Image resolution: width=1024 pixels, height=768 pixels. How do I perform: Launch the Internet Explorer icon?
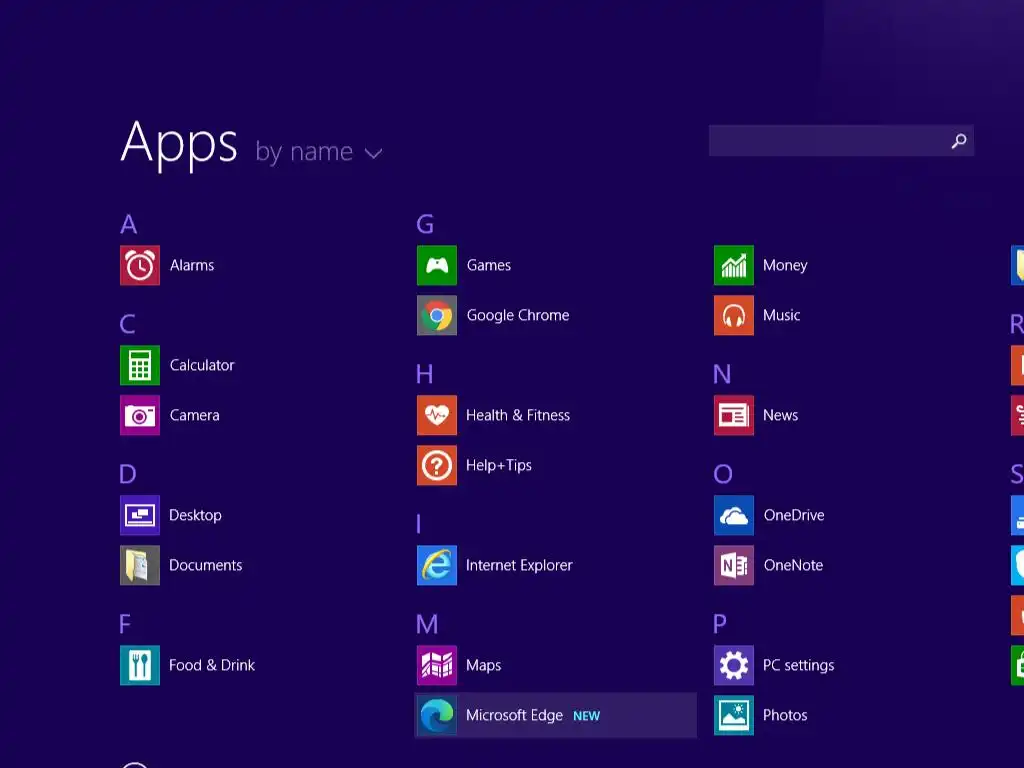click(437, 566)
